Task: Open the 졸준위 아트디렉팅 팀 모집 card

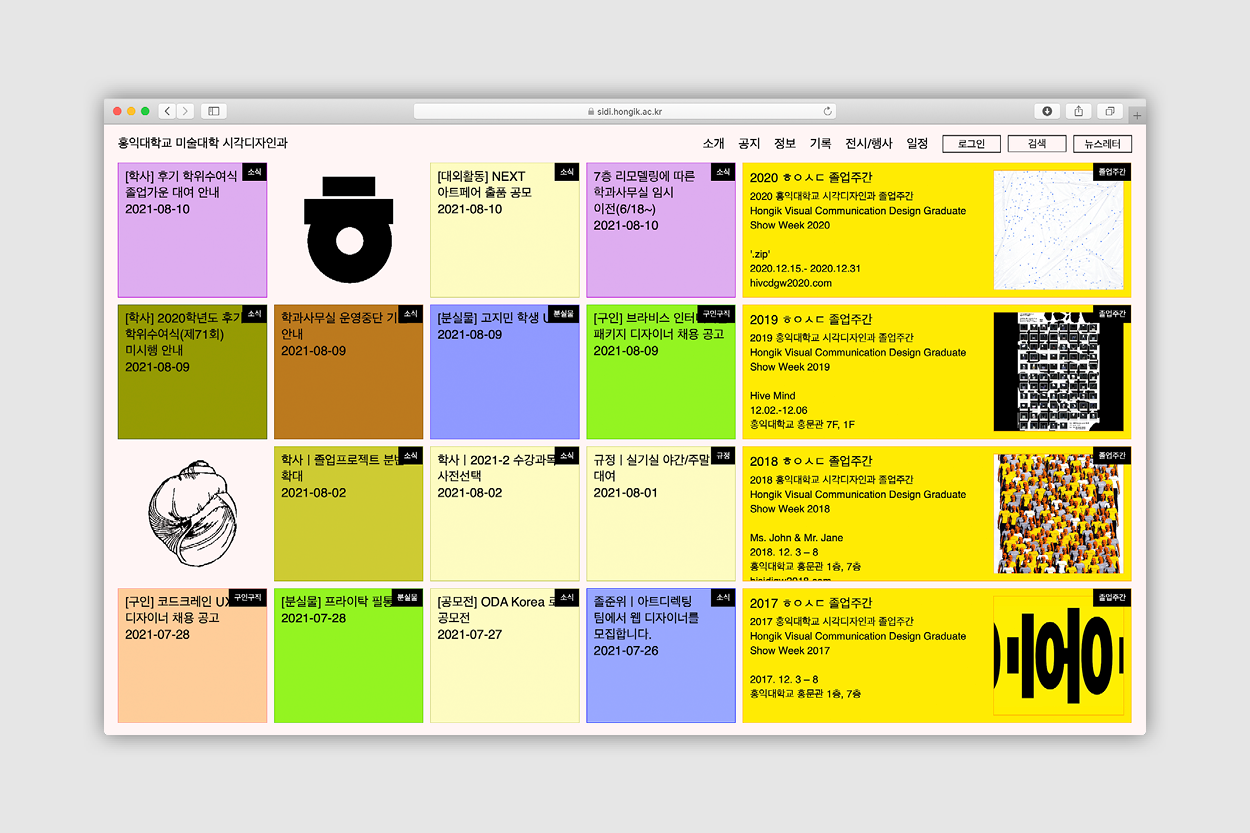Action: [660, 656]
